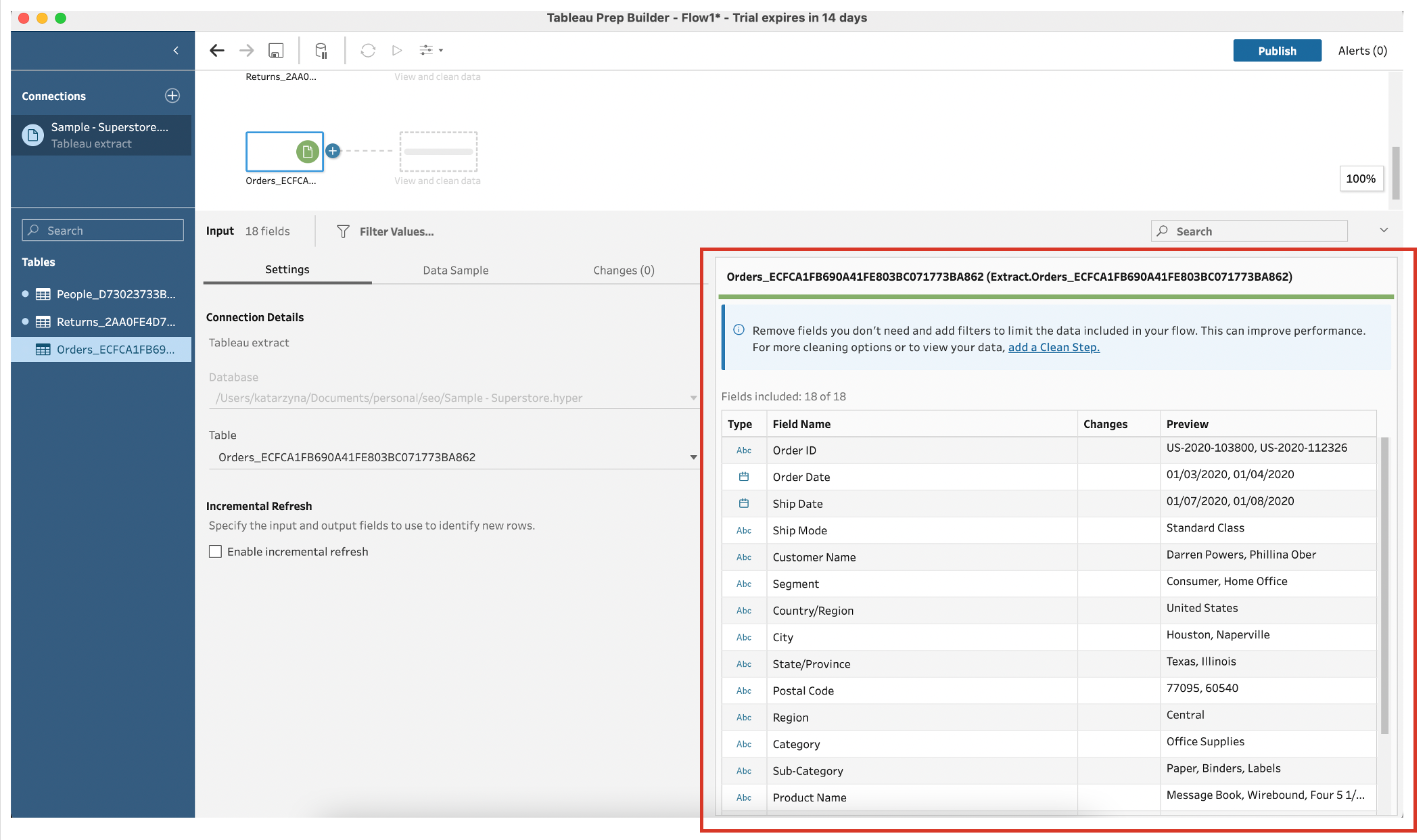Image resolution: width=1427 pixels, height=840 pixels.
Task: Collapse the Connections pane with the chevron
Action: [176, 51]
